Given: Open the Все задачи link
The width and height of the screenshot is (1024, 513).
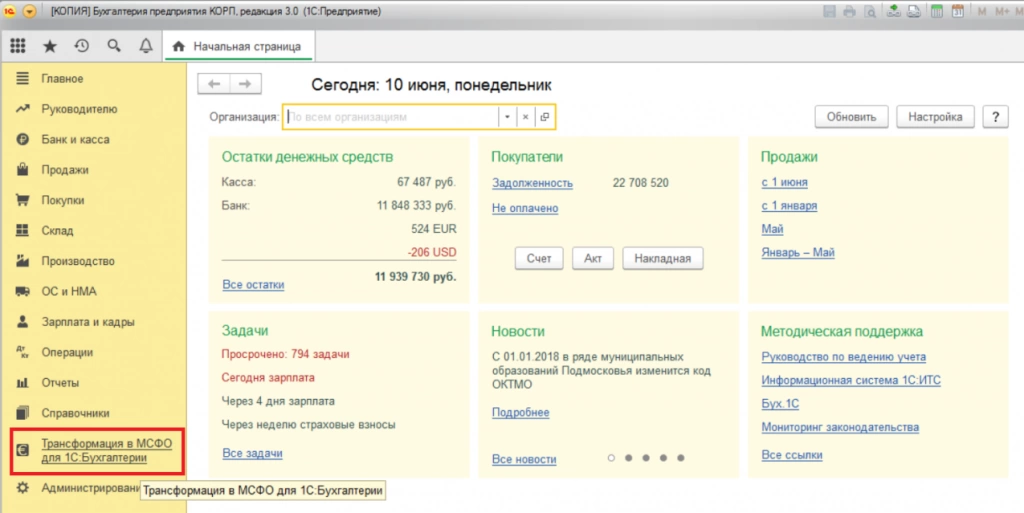Looking at the screenshot, I should (x=252, y=453).
